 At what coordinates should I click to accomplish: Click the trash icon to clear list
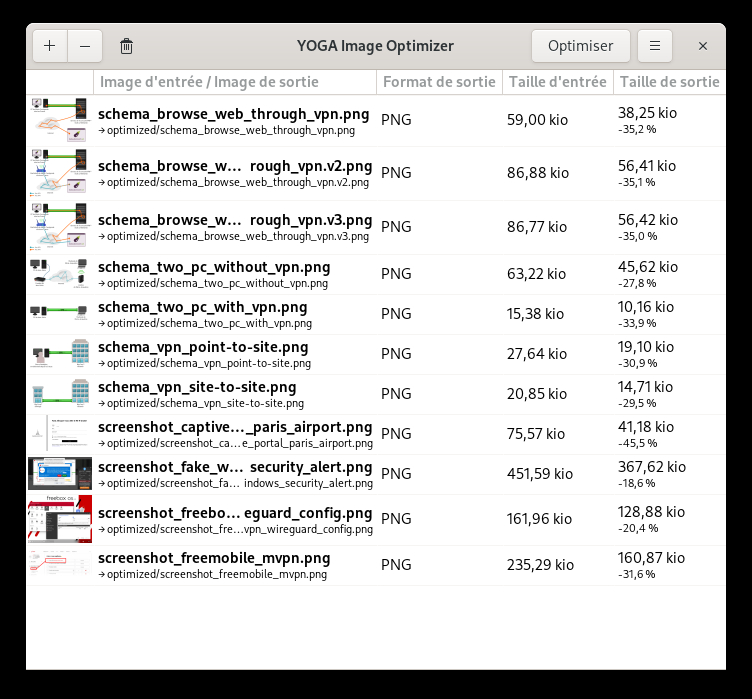point(127,46)
